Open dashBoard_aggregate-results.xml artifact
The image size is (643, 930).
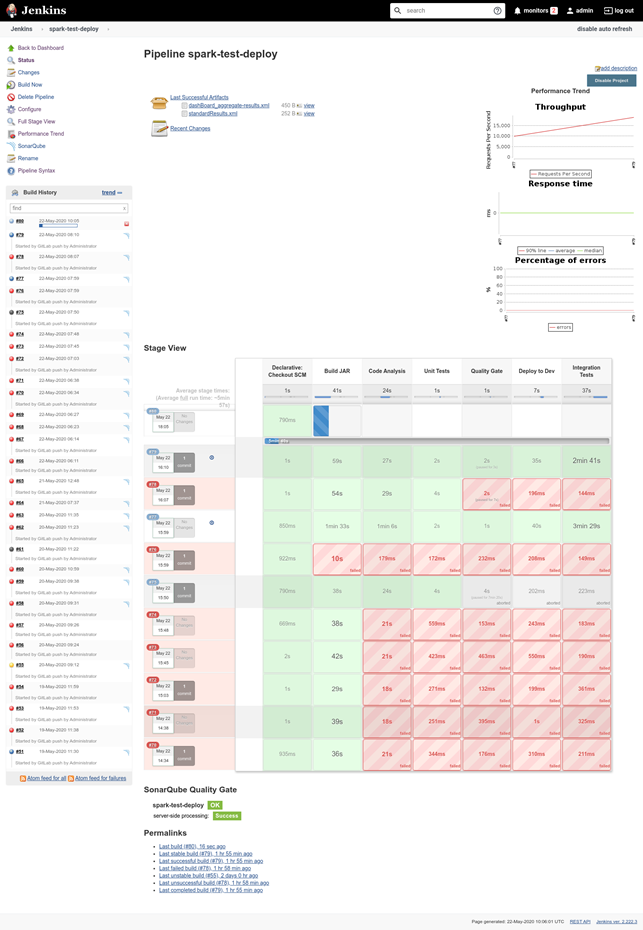coord(229,106)
